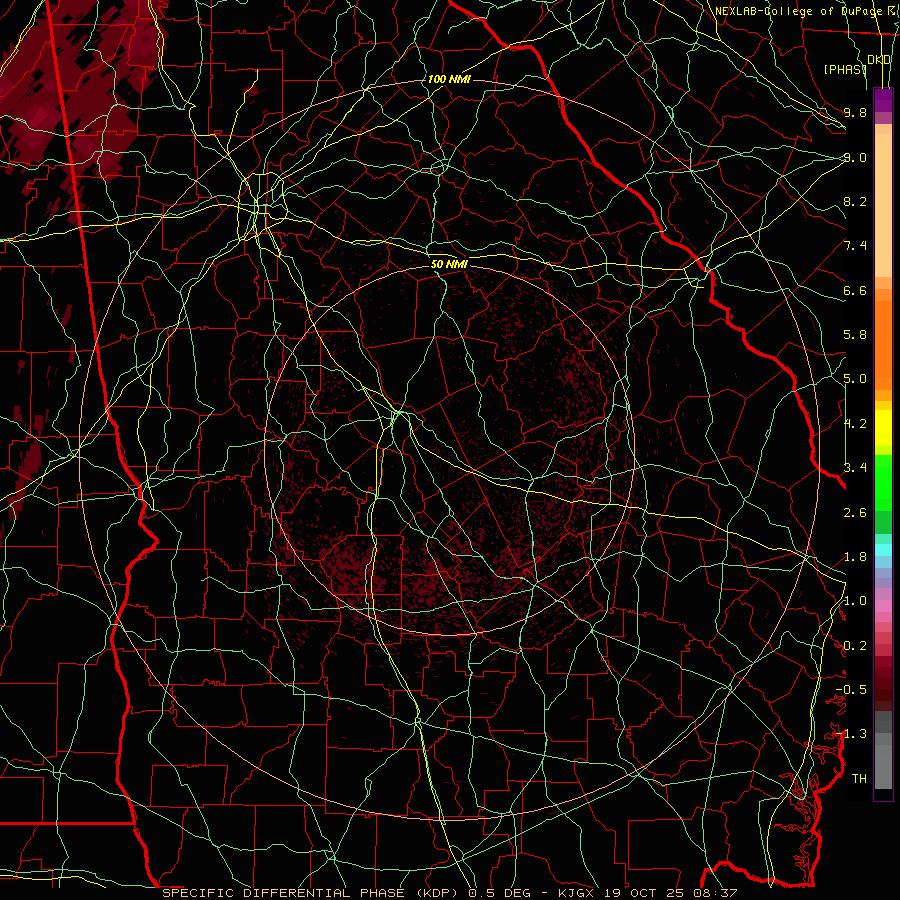The height and width of the screenshot is (900, 900).
Task: Click the 50 NMI range ring label
Action: tap(449, 264)
